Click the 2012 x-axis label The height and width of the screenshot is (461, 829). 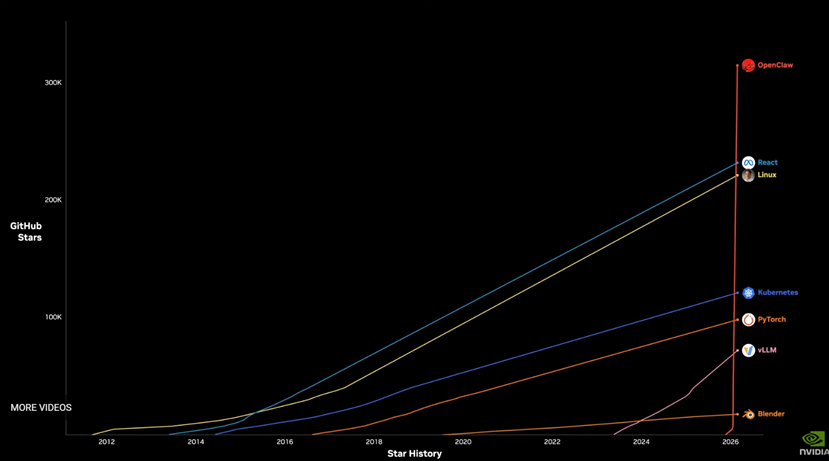coord(106,442)
